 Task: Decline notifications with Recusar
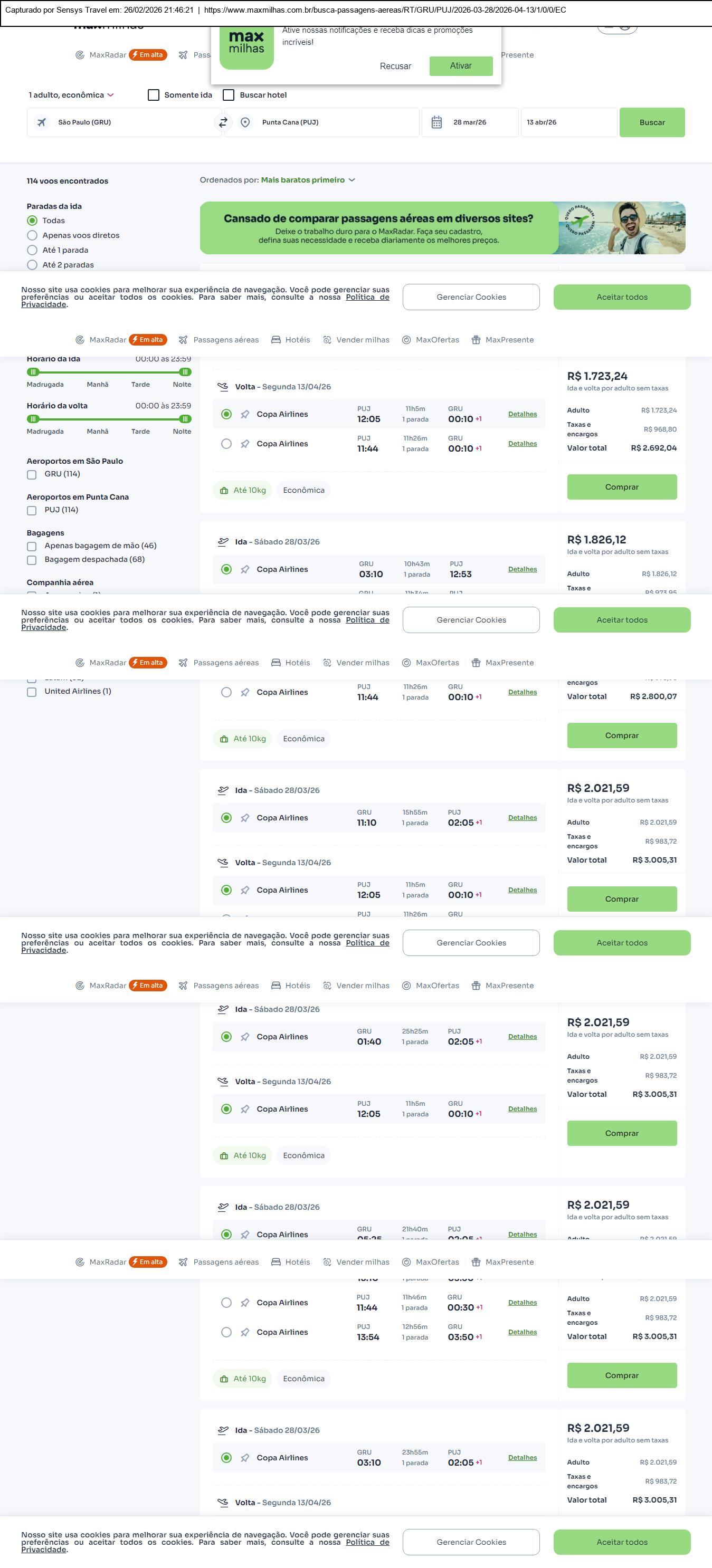pos(395,66)
